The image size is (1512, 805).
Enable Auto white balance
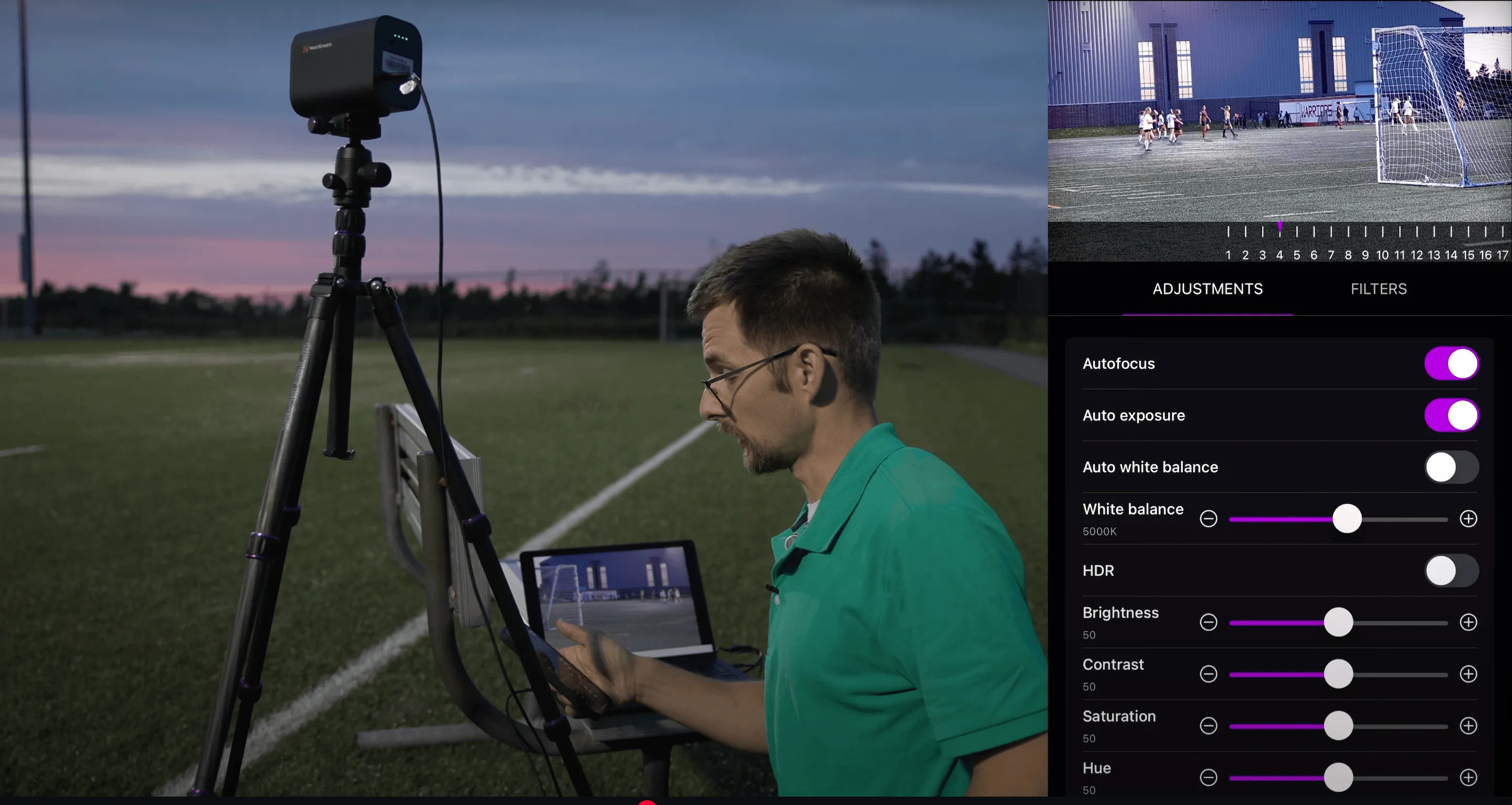(x=1451, y=467)
